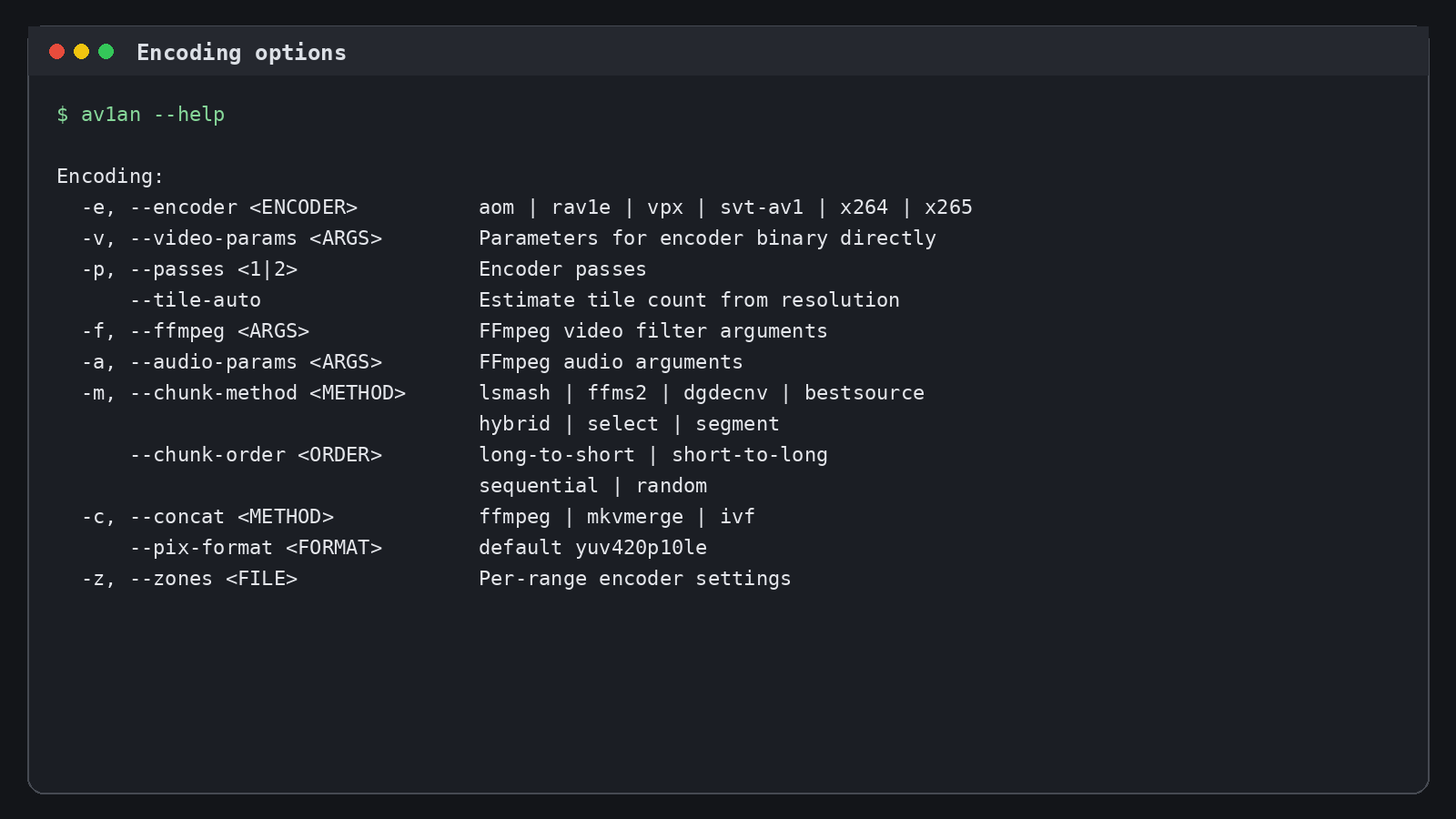This screenshot has width=1456, height=819.
Task: Click the "--pix-format <FORMAT>" option
Action: pos(256,548)
